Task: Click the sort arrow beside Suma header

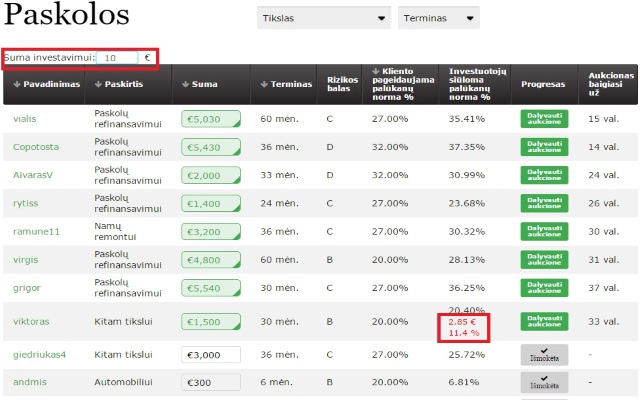Action: tap(185, 85)
